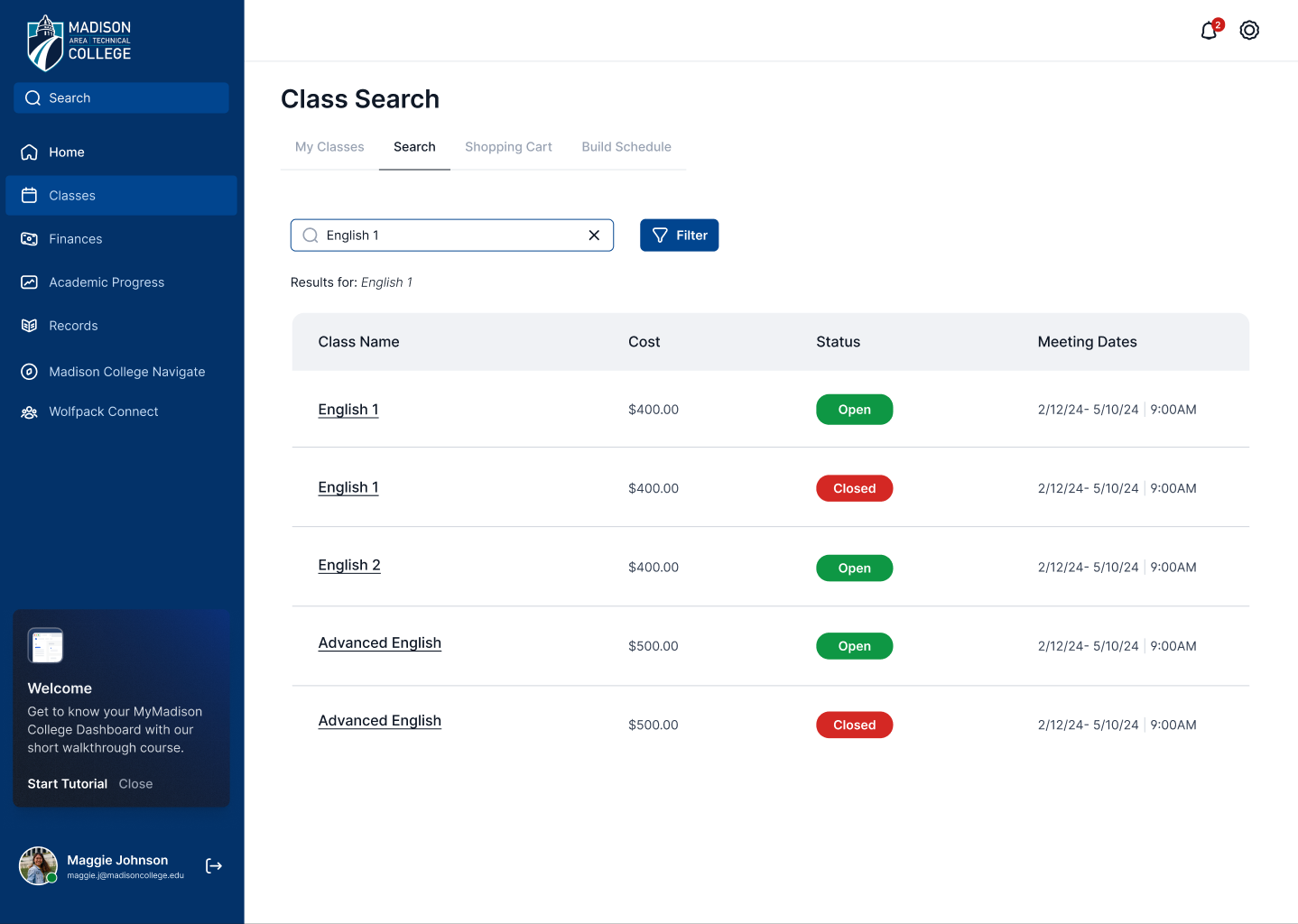Click the Records book icon

(x=30, y=326)
